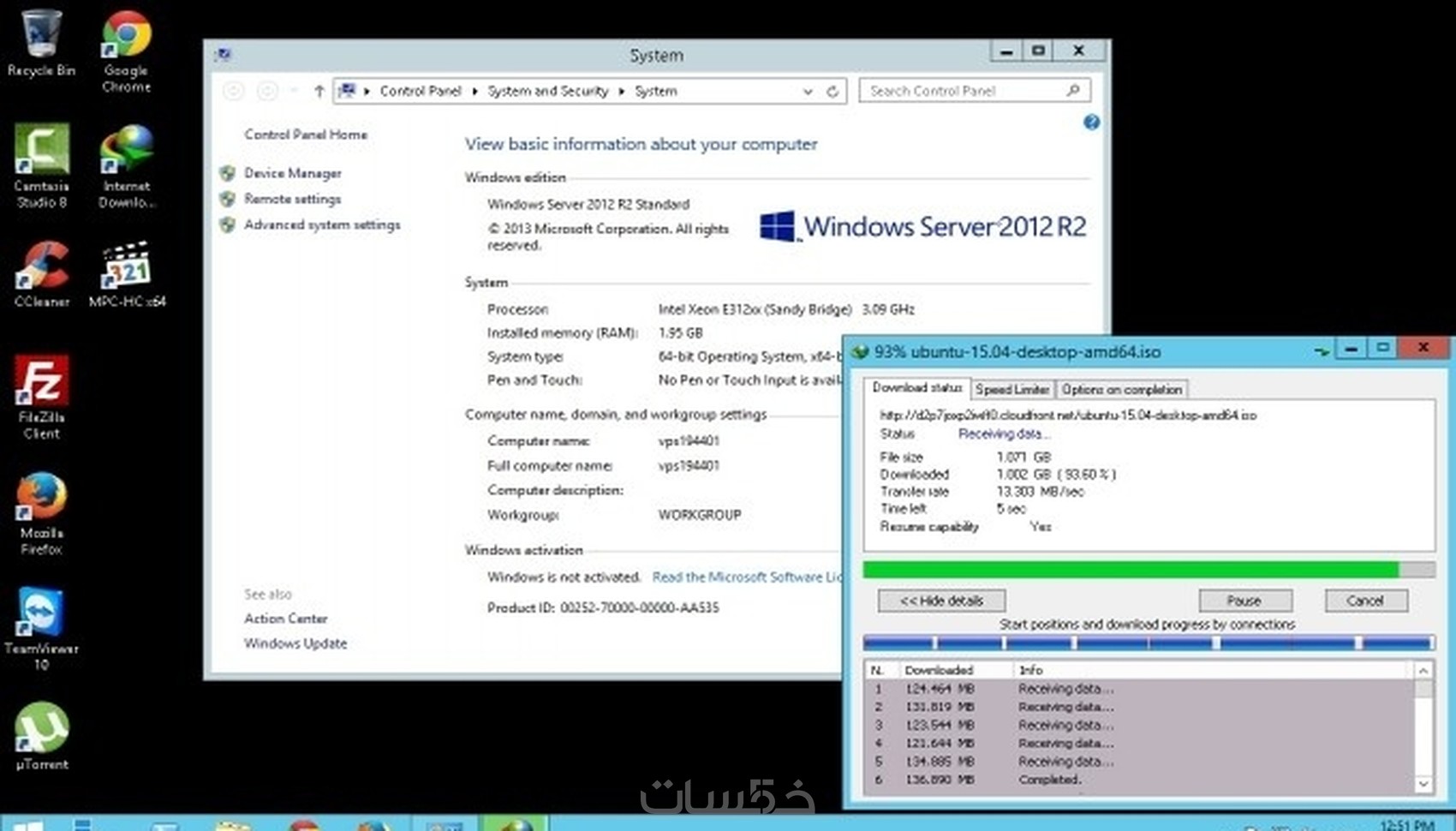Expand the arrow before Control Panel breadcrumb
This screenshot has width=1456, height=831.
point(367,91)
